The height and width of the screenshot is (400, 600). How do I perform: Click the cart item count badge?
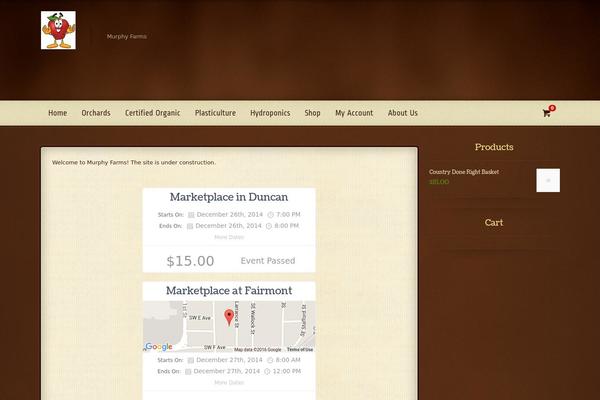[552, 108]
